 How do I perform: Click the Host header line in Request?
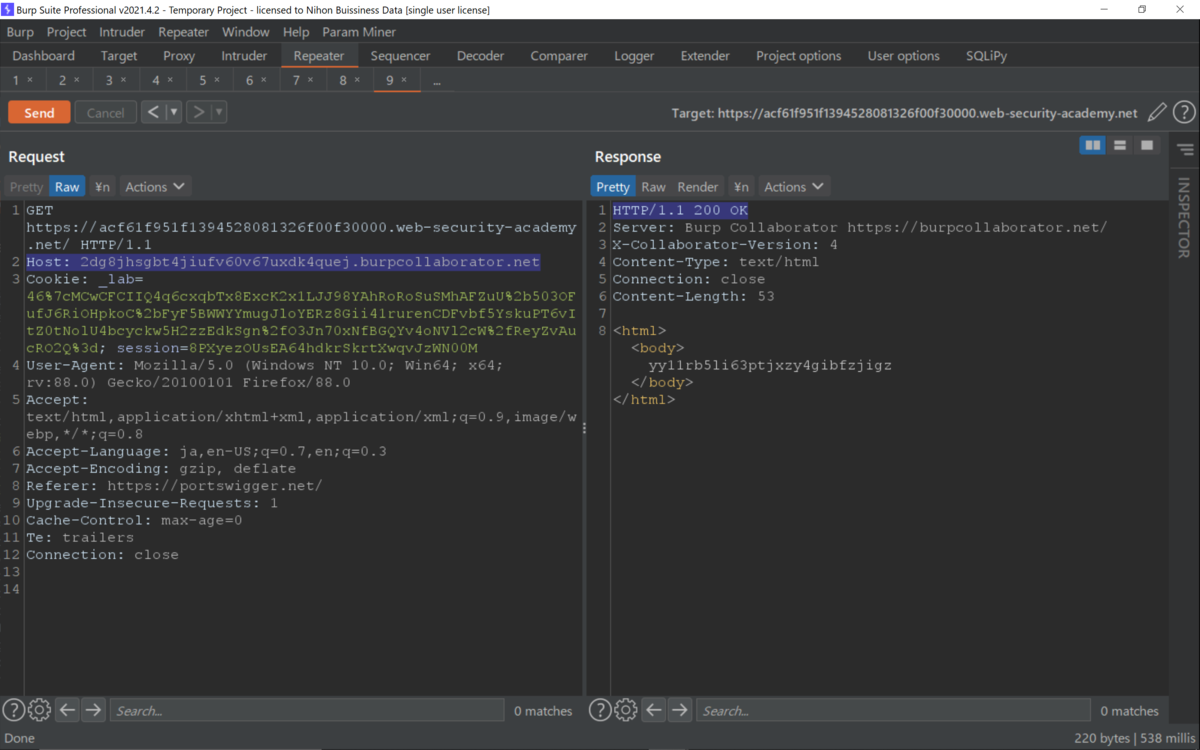(283, 262)
